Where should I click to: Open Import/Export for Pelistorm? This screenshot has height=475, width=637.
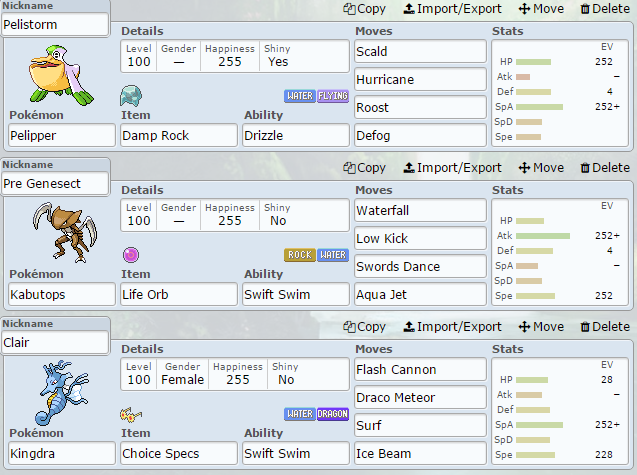click(x=452, y=9)
